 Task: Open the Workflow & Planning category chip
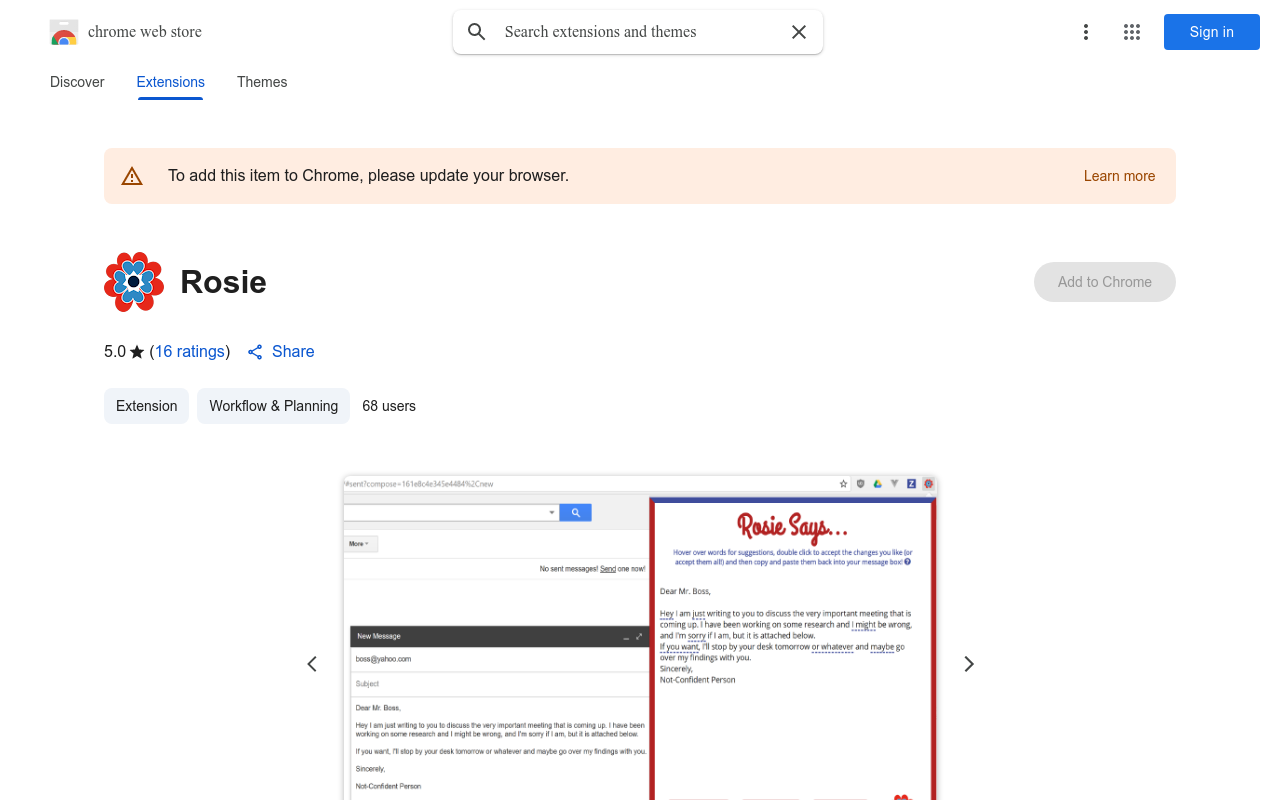(x=273, y=406)
